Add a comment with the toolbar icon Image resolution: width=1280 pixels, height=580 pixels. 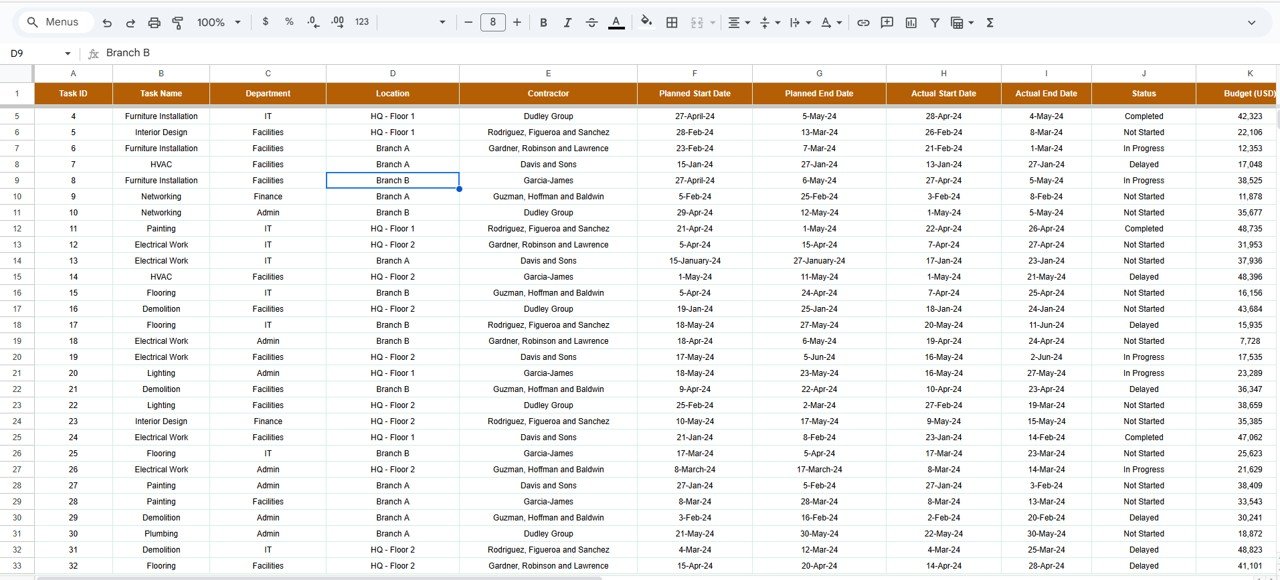coord(887,22)
